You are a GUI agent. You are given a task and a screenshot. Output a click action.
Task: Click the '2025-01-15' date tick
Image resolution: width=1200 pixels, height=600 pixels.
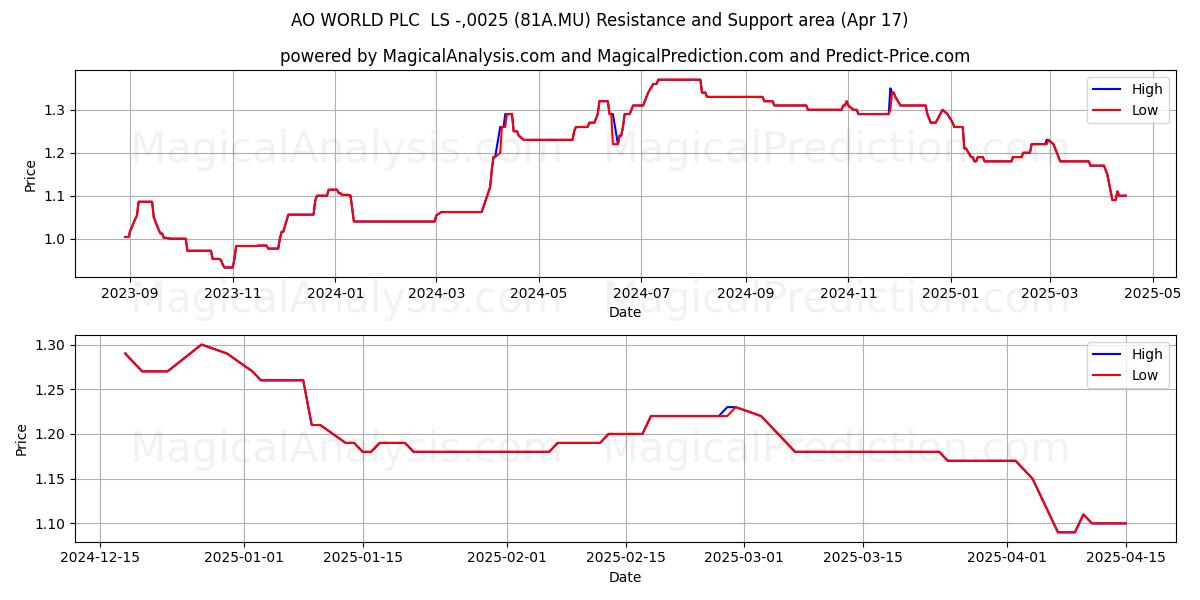(361, 558)
